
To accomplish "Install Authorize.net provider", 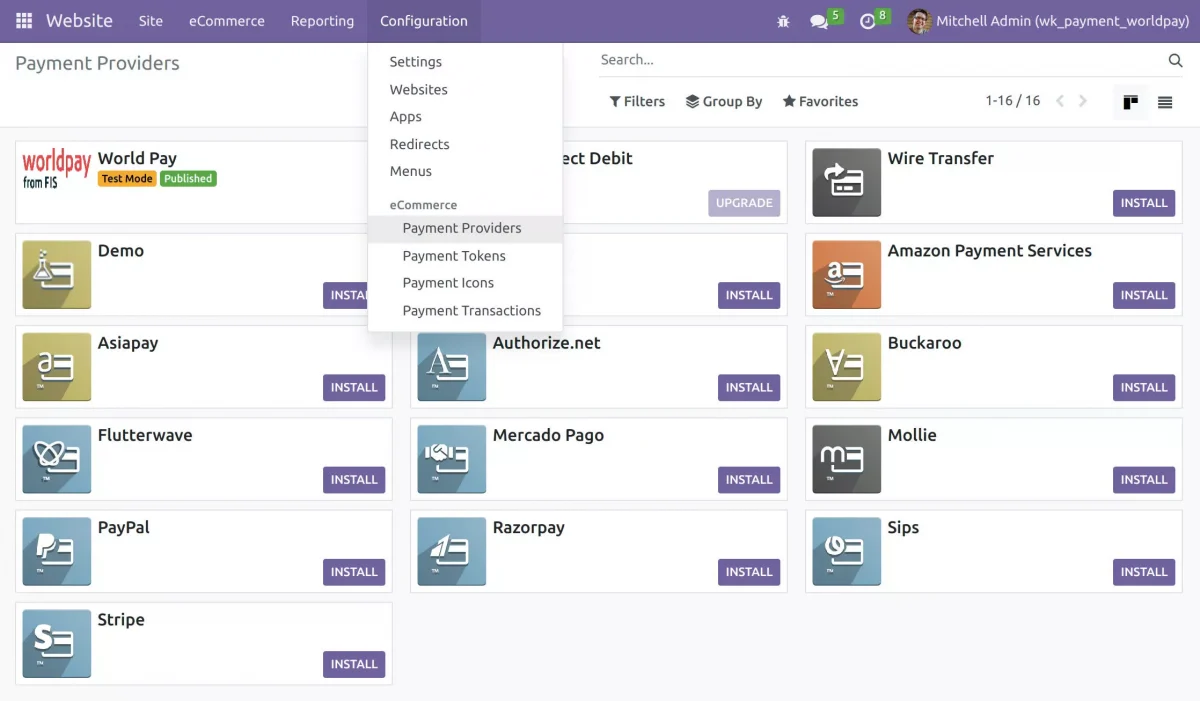I will point(749,387).
